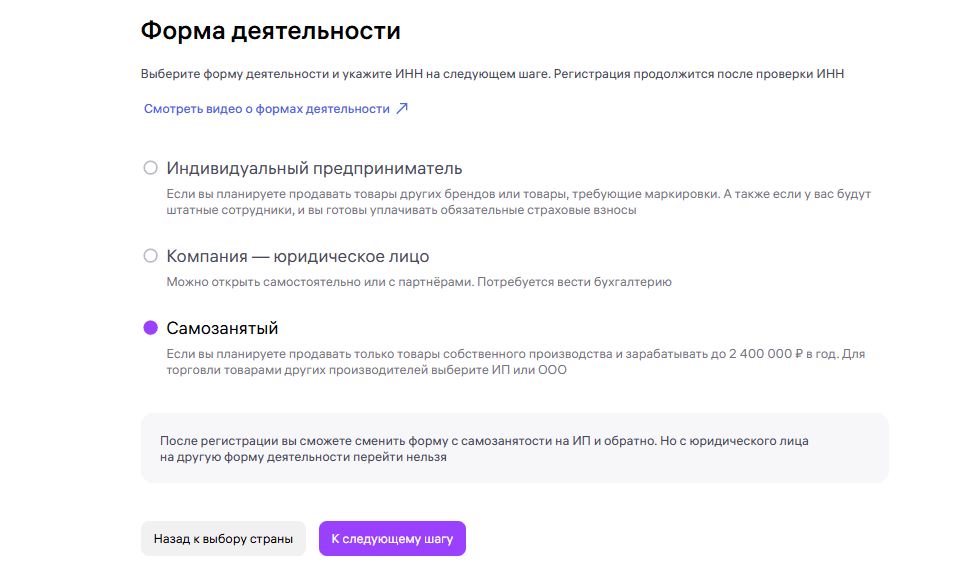Click the description about штатные сотрудники

pos(518,202)
